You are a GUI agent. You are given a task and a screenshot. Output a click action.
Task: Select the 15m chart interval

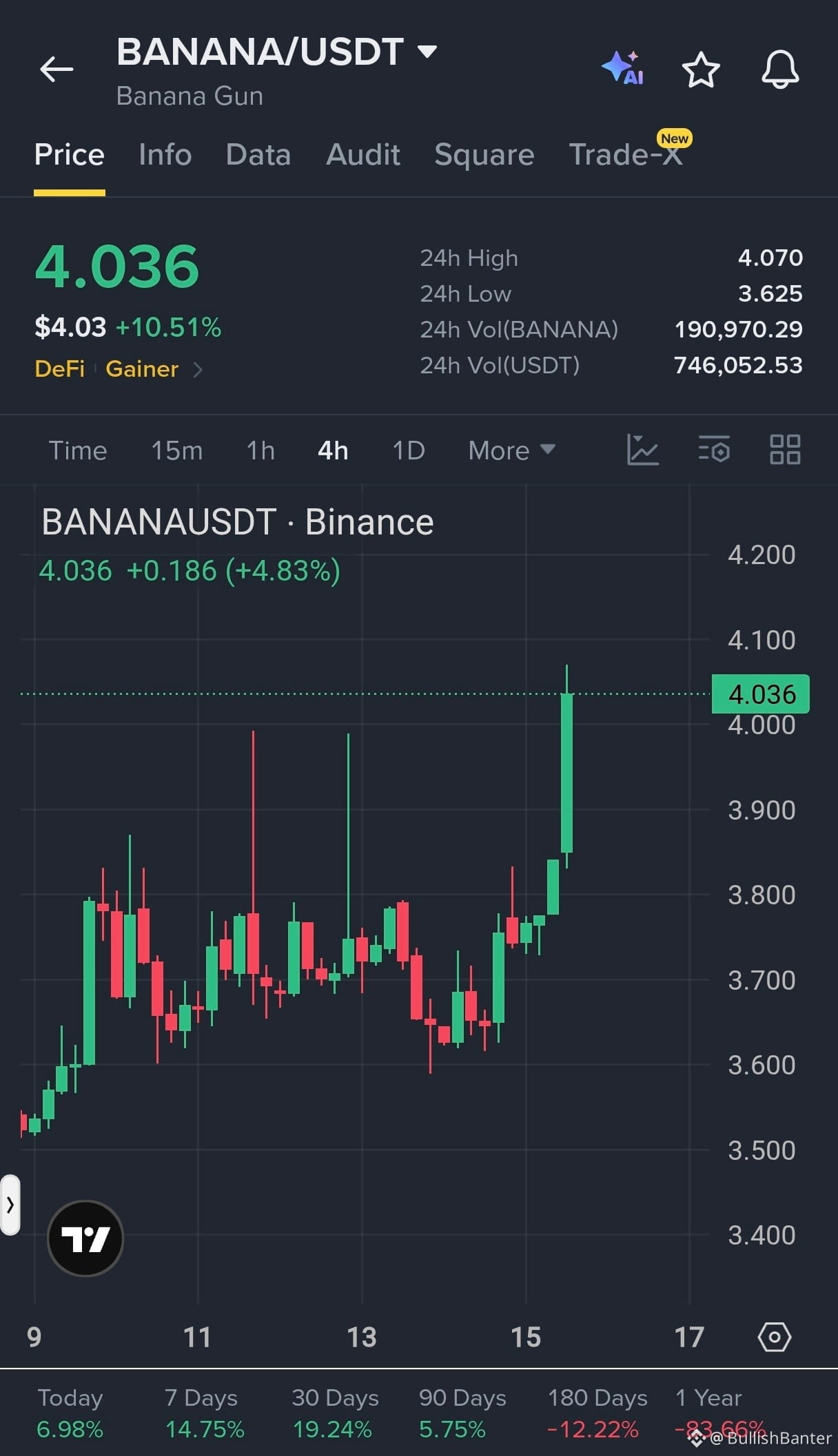pyautogui.click(x=177, y=450)
